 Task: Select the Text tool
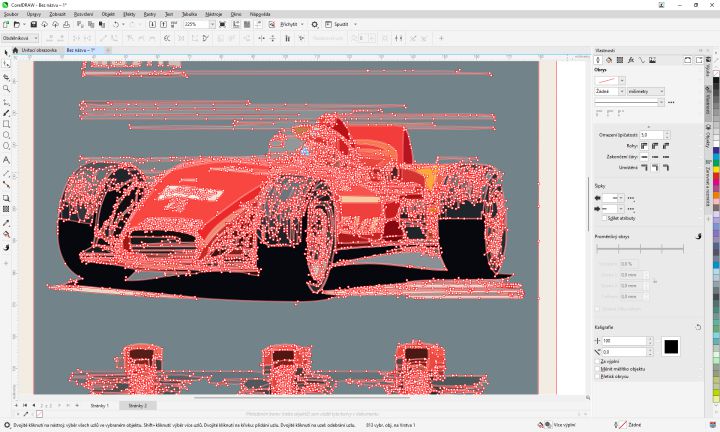7,160
